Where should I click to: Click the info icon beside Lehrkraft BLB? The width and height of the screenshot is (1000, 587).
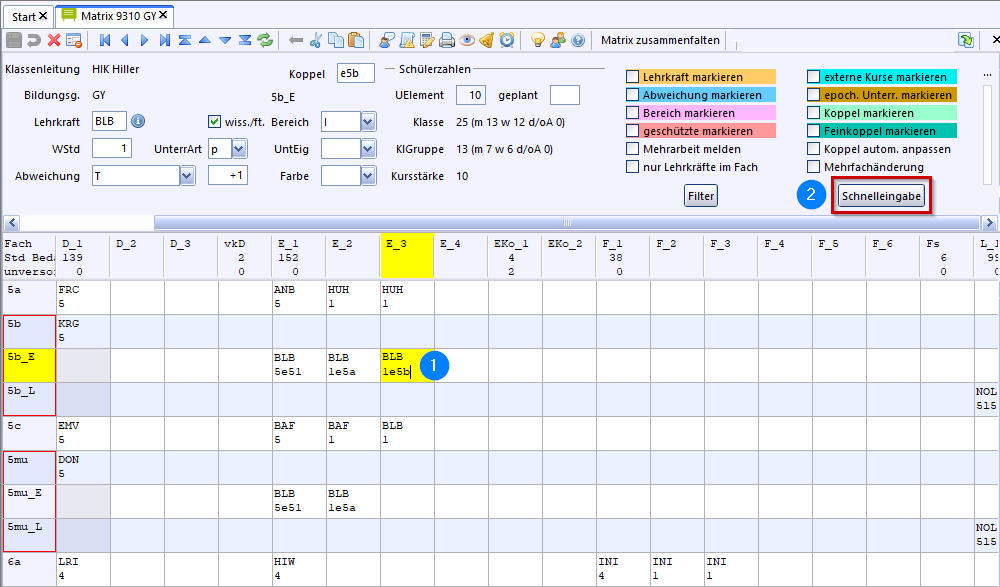pyautogui.click(x=138, y=121)
